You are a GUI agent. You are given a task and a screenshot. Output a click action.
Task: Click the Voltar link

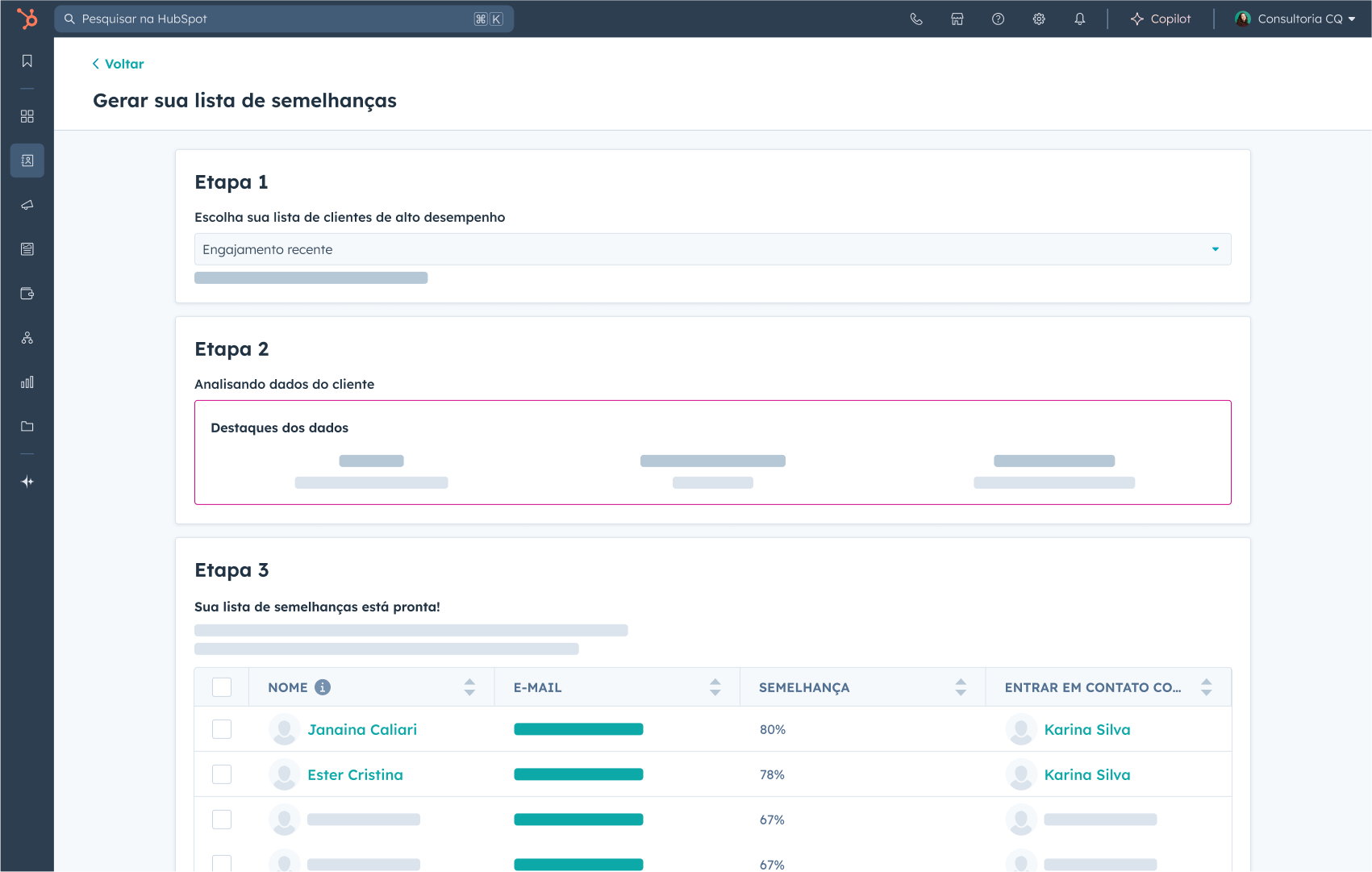[118, 63]
